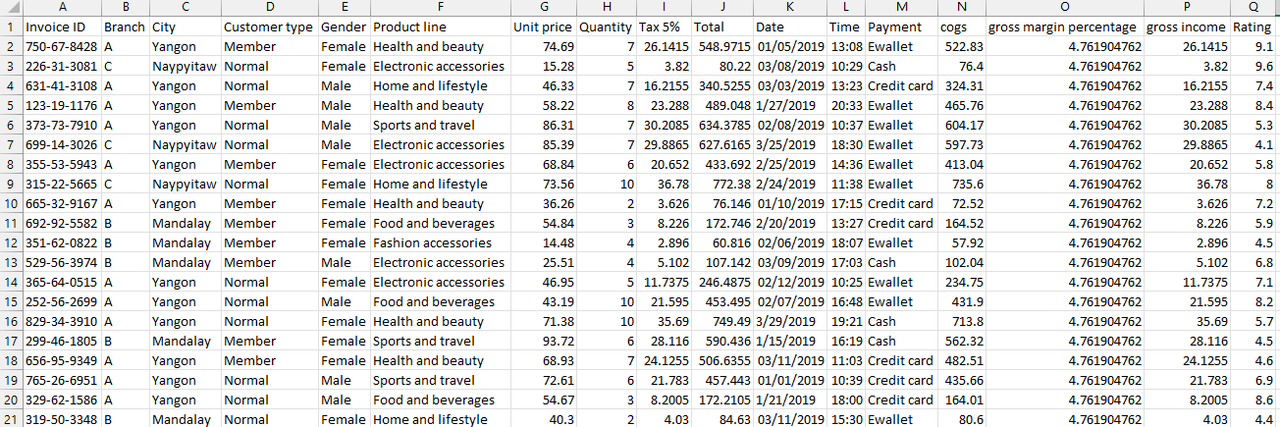Click date cell 03/08/2019
The width and height of the screenshot is (1280, 427).
point(790,66)
